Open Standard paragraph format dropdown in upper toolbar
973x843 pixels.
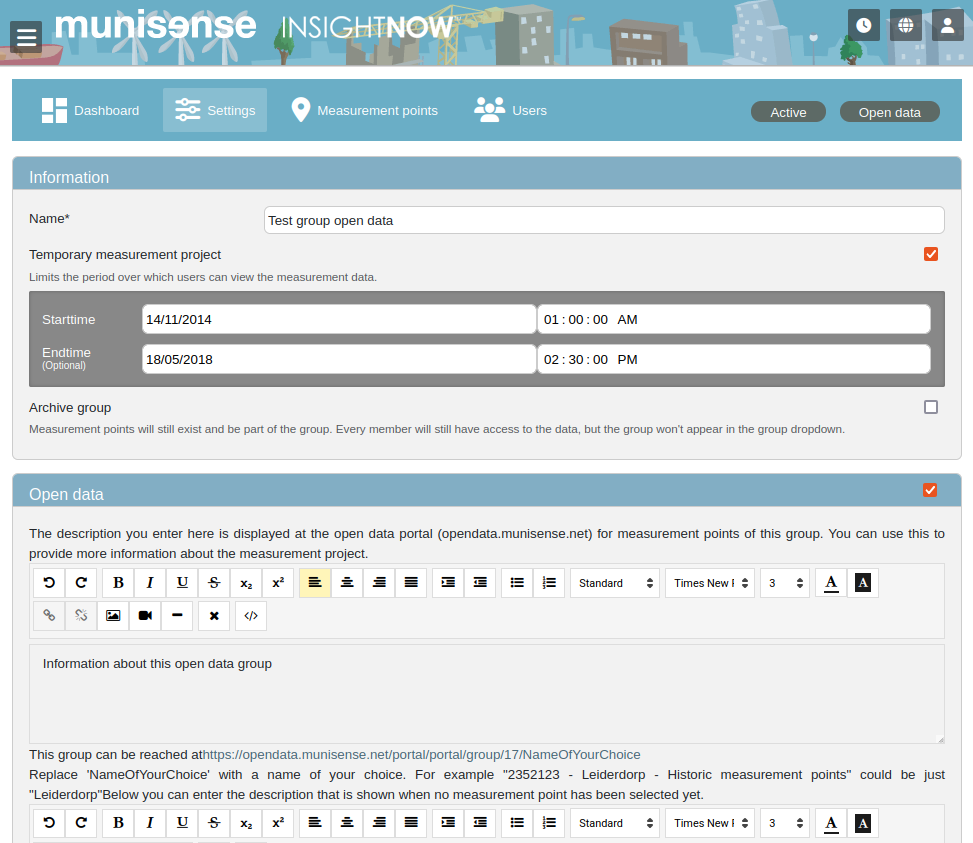point(615,583)
